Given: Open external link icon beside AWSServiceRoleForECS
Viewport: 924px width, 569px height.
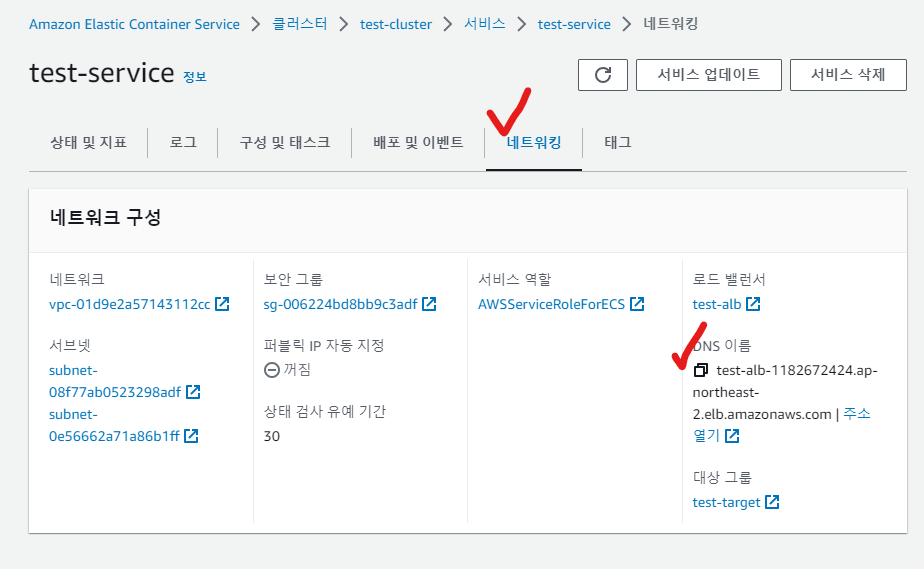Looking at the screenshot, I should pos(637,304).
